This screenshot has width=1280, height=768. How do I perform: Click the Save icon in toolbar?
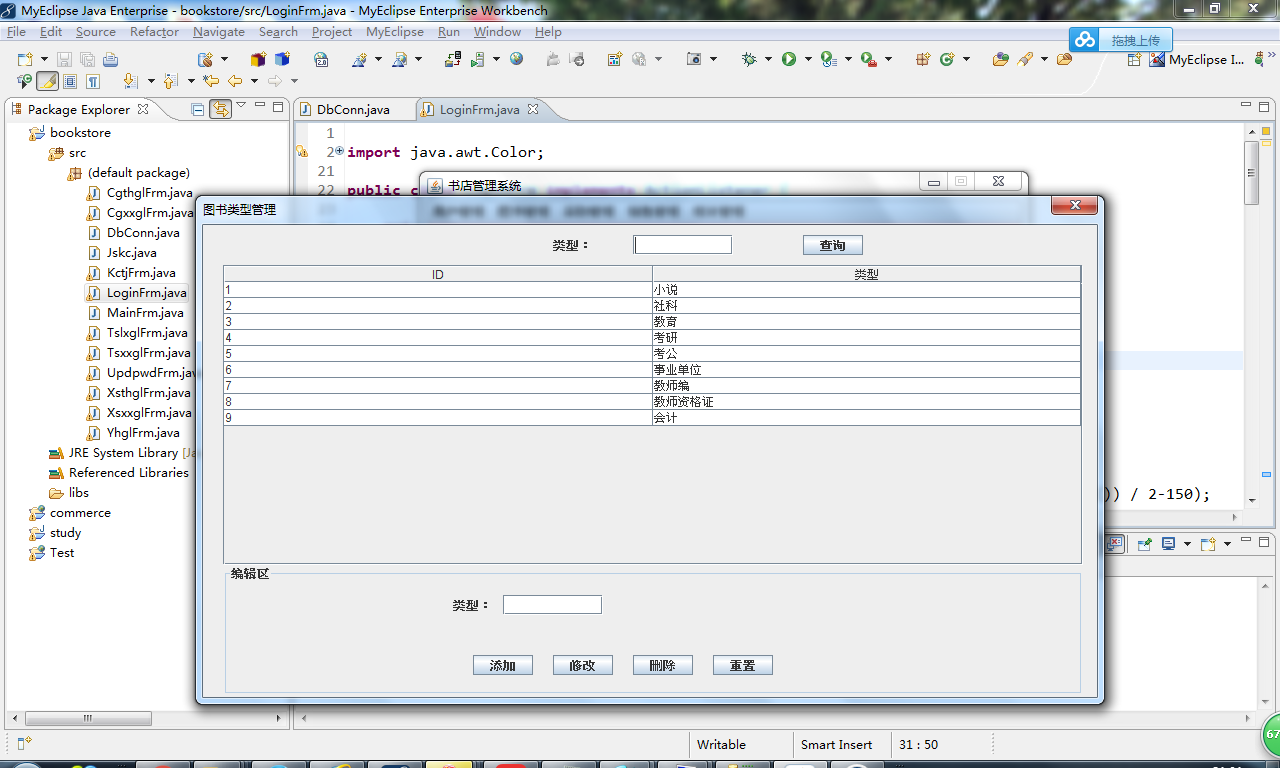pos(64,60)
